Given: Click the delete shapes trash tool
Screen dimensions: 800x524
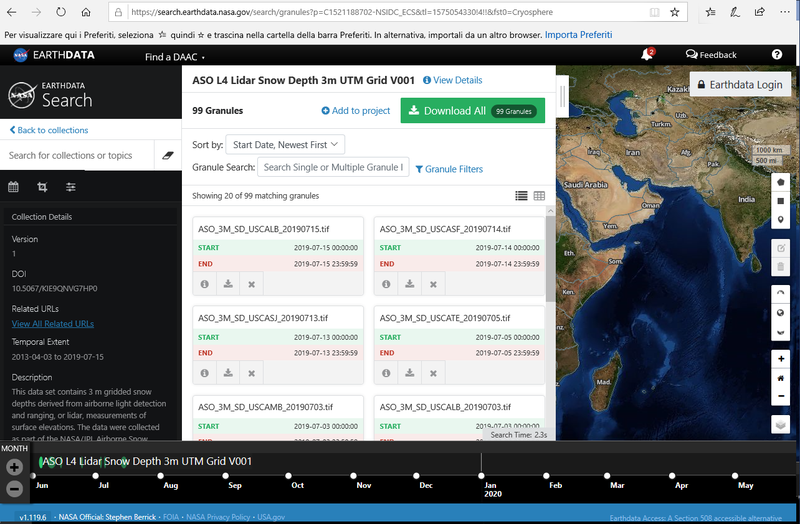Looking at the screenshot, I should tap(780, 267).
